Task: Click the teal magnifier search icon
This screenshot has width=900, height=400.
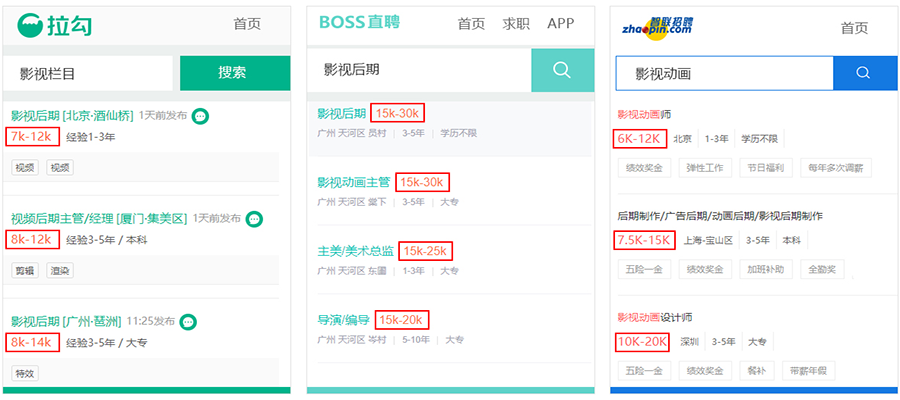Action: (561, 70)
